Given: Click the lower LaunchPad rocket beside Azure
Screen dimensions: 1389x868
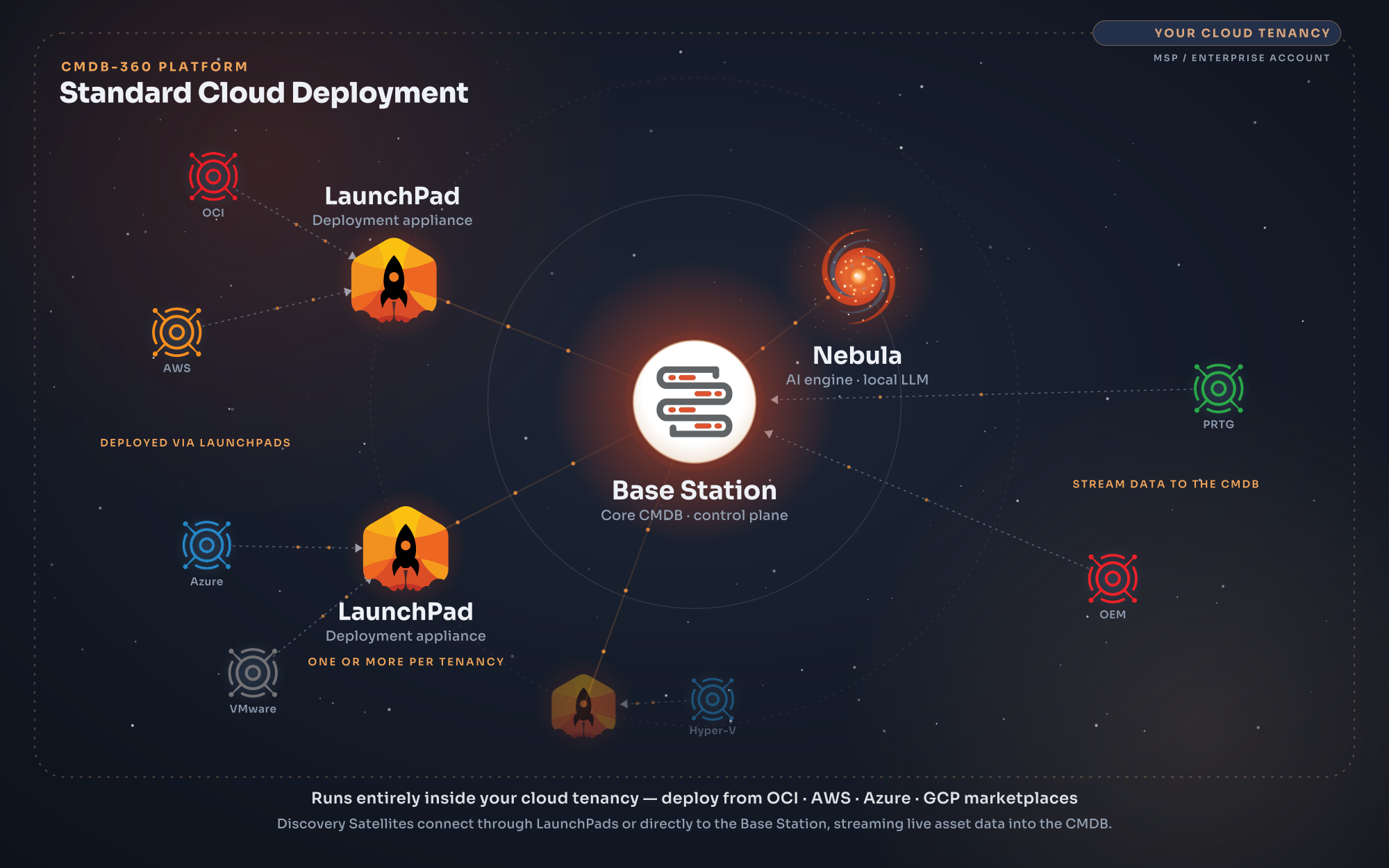Looking at the screenshot, I should (406, 549).
